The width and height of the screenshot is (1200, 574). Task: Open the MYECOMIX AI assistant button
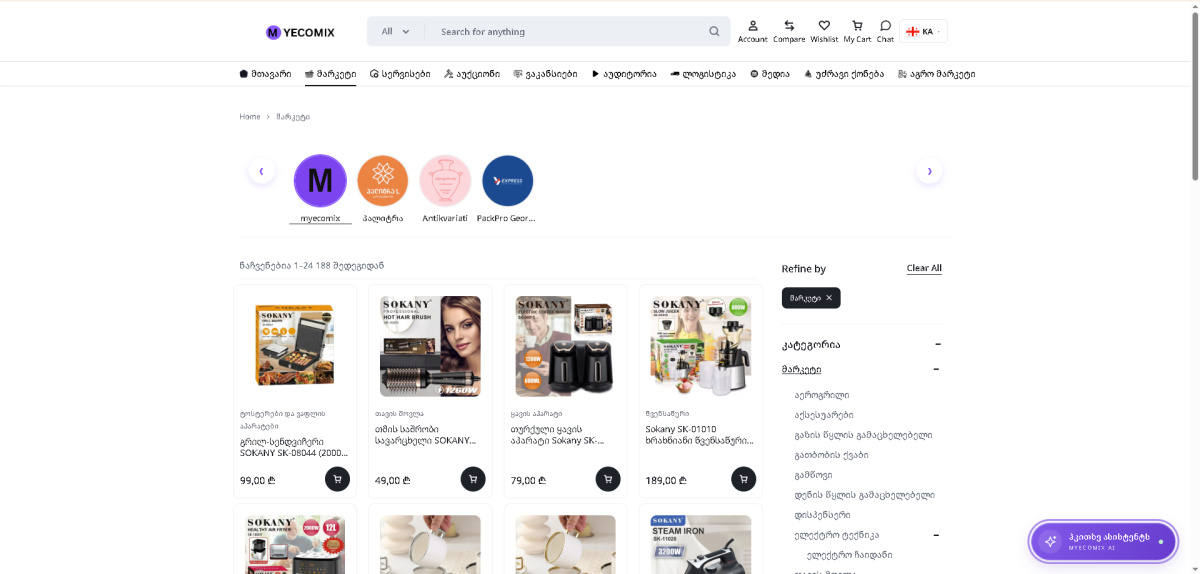point(1103,541)
